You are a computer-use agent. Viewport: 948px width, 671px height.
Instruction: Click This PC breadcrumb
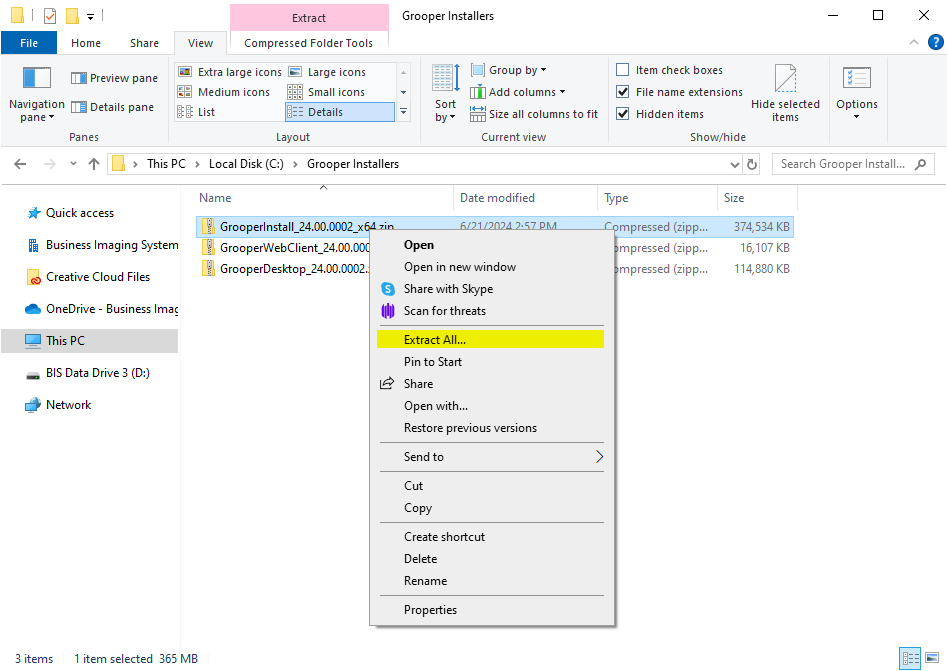[166, 164]
